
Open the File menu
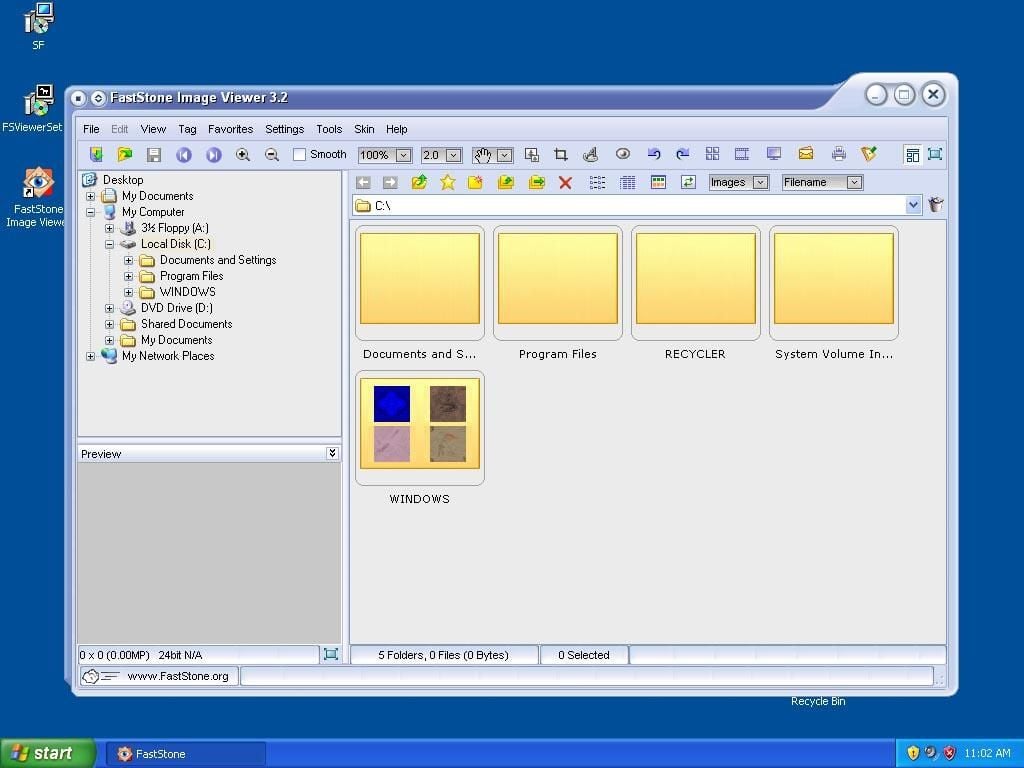coord(91,129)
